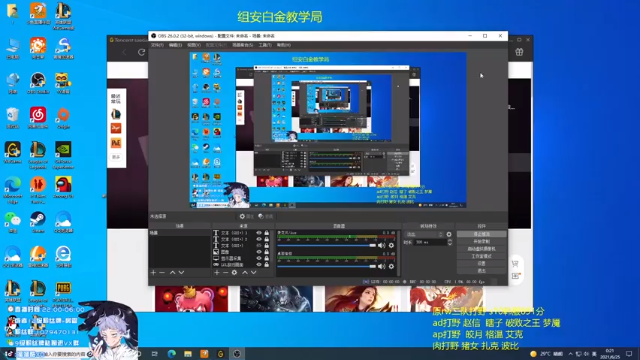Screen dimensions: 640x360
Task: Move scene down in scenes list
Action: [181, 272]
